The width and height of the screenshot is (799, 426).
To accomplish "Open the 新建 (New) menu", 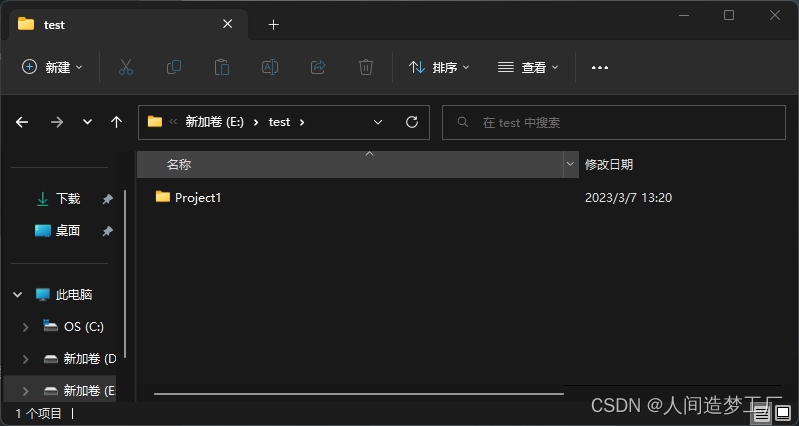I will click(x=52, y=67).
